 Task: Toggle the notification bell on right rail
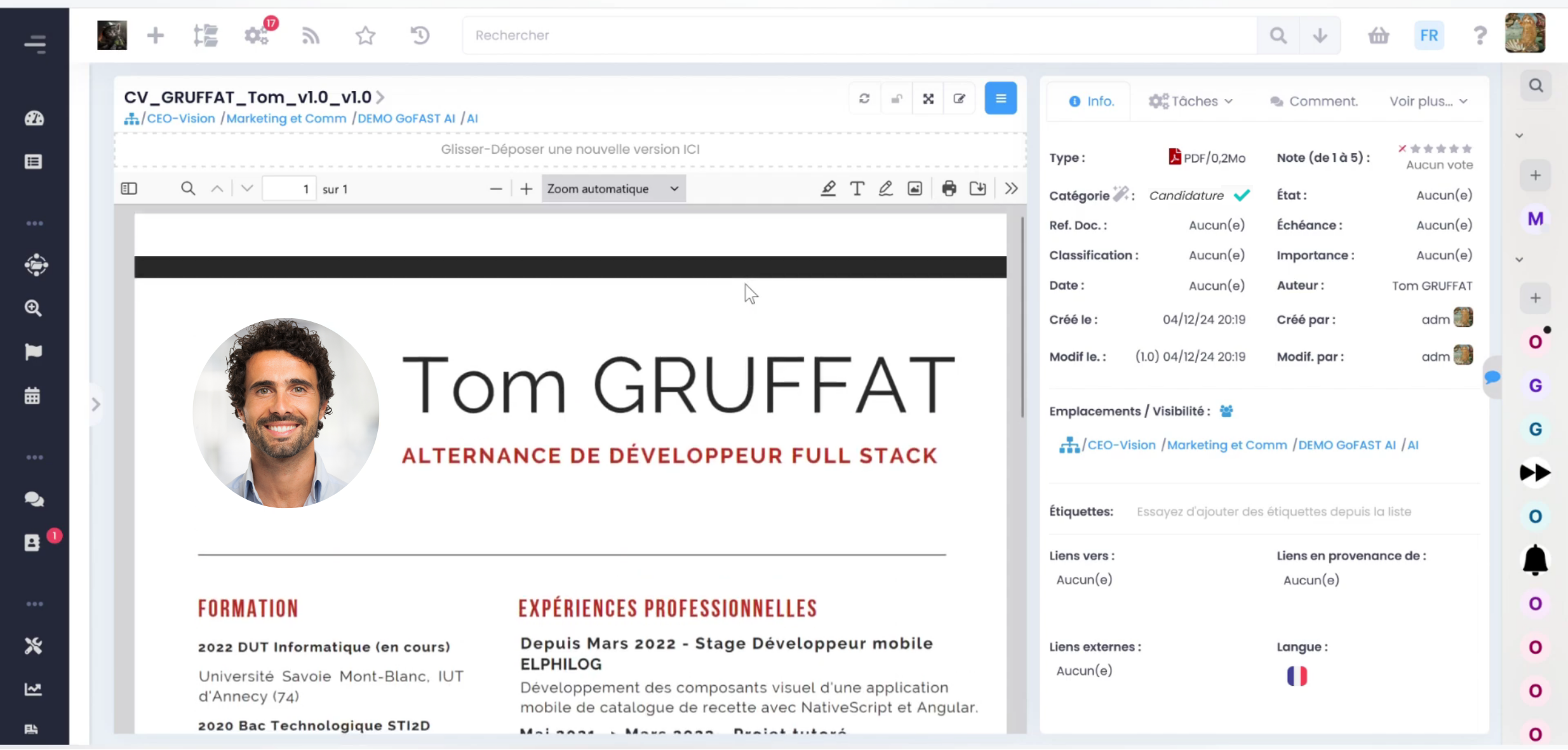tap(1536, 560)
